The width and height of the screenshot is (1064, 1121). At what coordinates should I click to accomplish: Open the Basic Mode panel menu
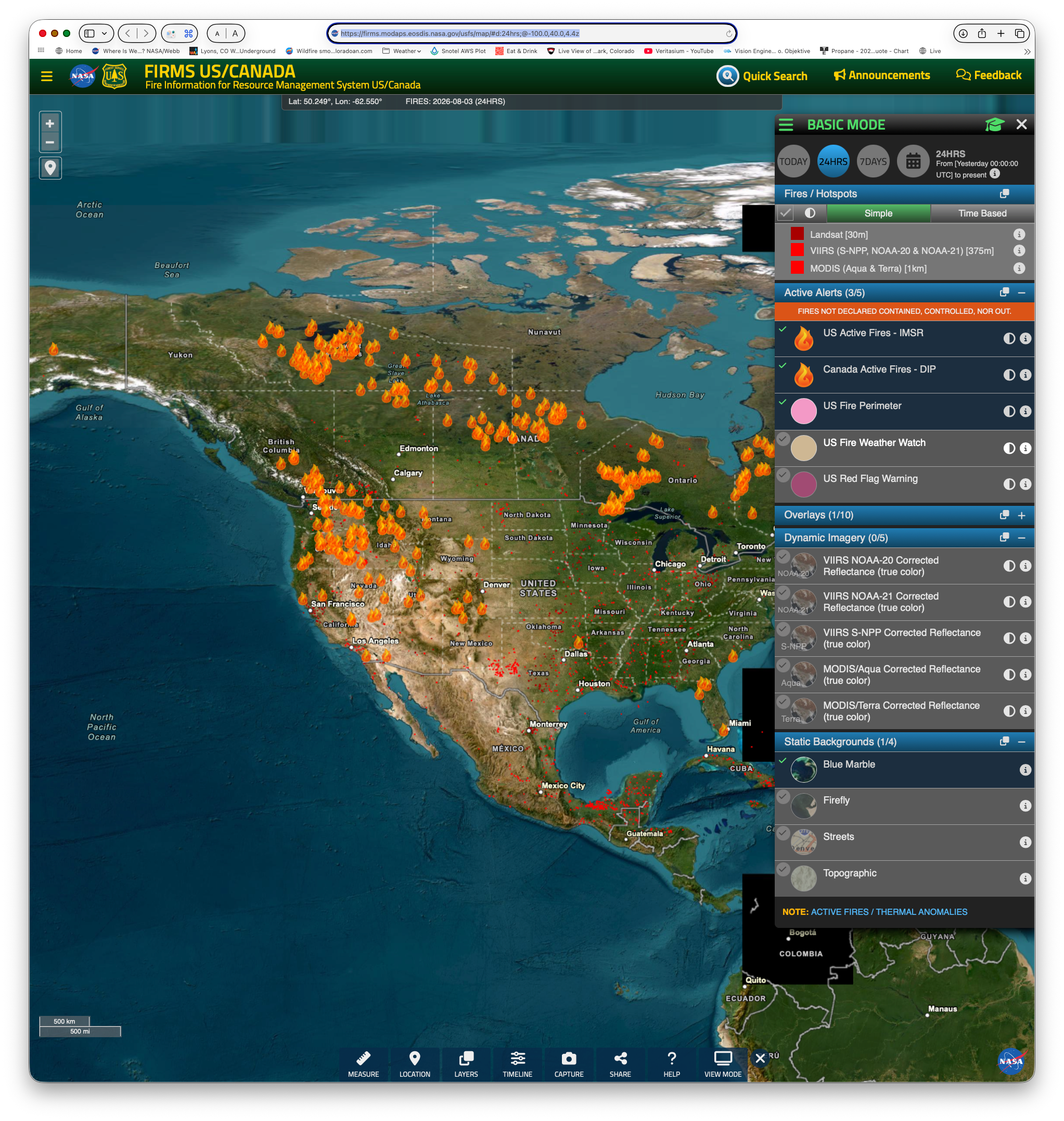786,125
